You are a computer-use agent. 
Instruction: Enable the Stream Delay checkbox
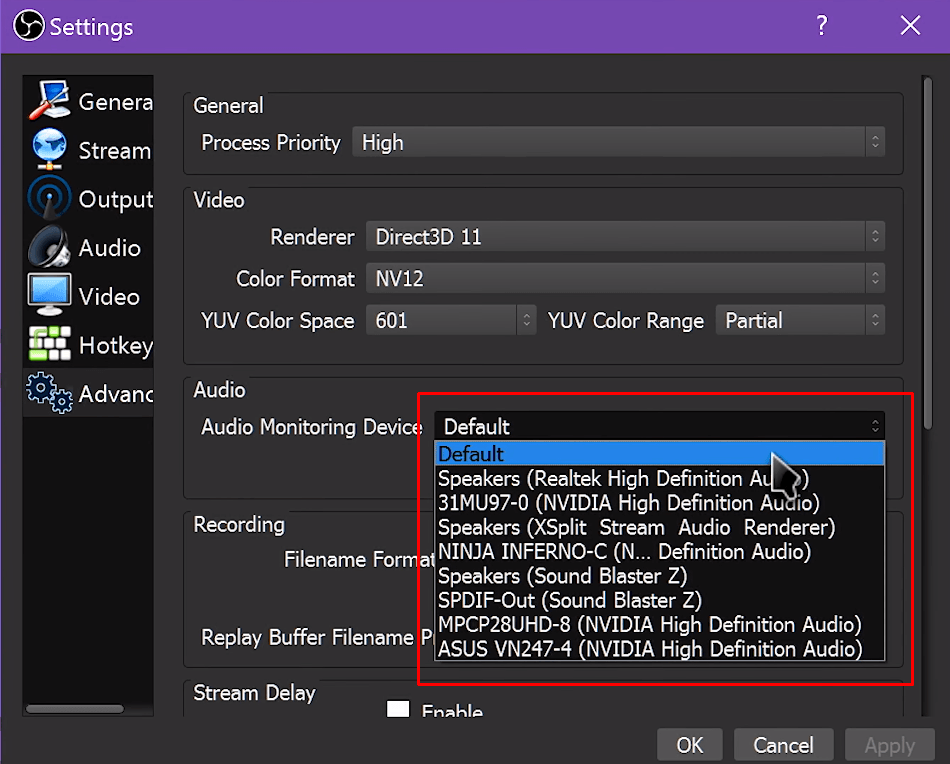tap(398, 711)
